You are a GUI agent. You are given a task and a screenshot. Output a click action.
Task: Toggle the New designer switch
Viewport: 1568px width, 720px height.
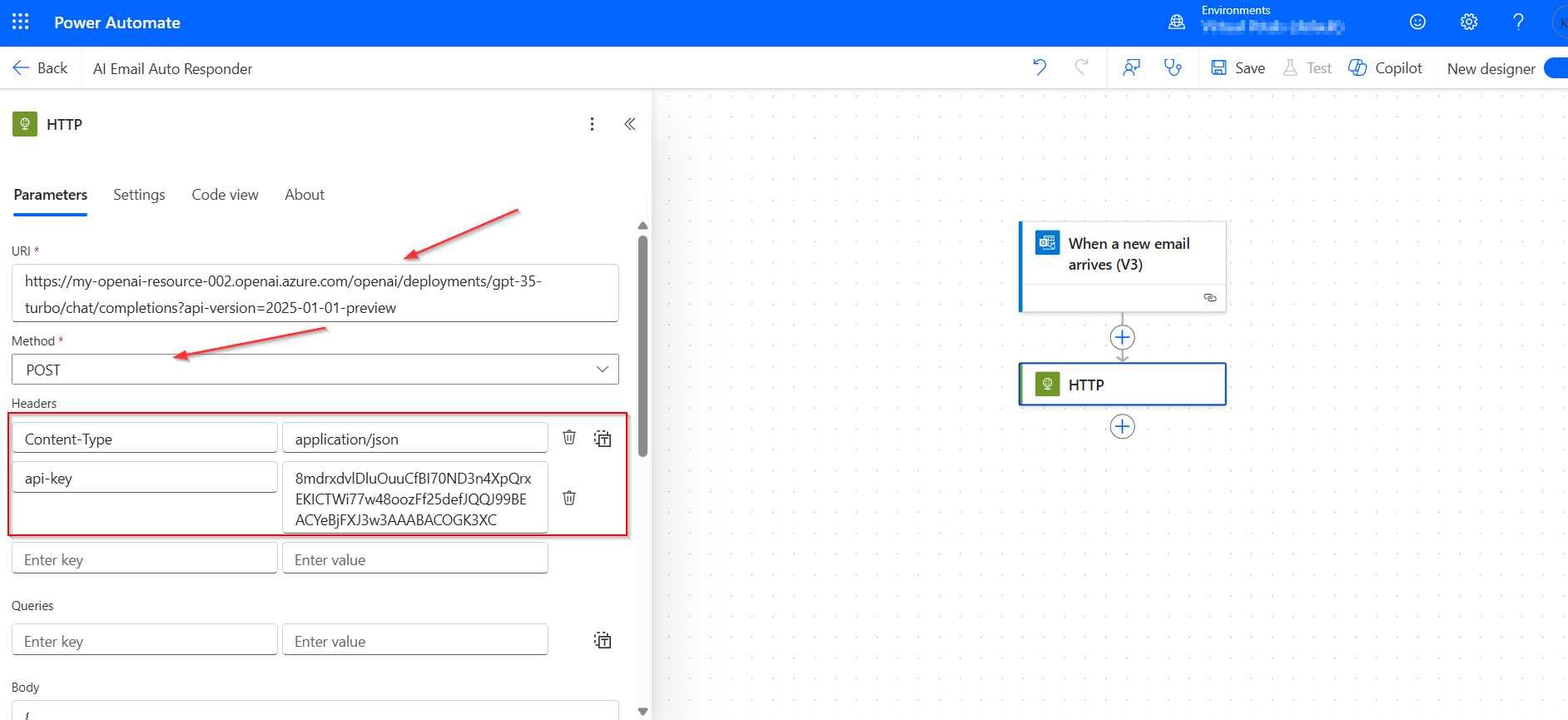[x=1555, y=68]
